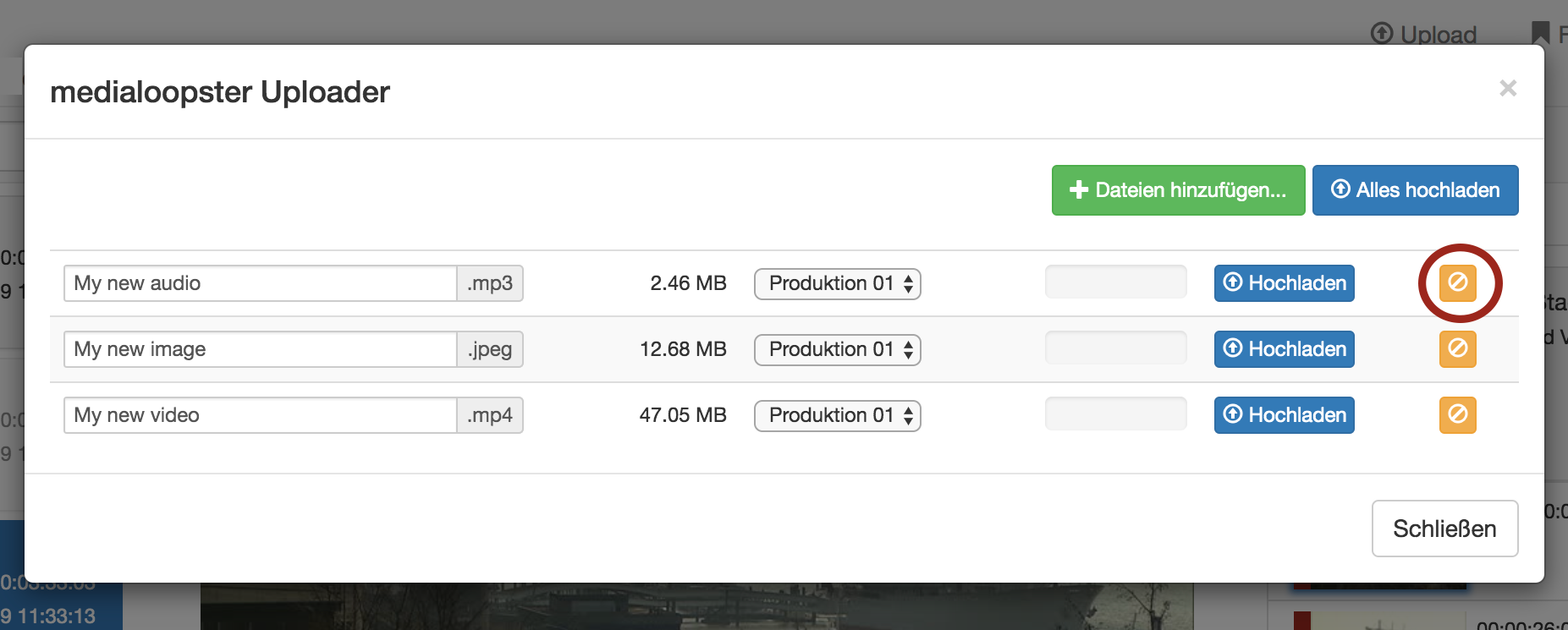Image resolution: width=1568 pixels, height=630 pixels.
Task: Close the uploader dialog with the X
Action: 1507,89
